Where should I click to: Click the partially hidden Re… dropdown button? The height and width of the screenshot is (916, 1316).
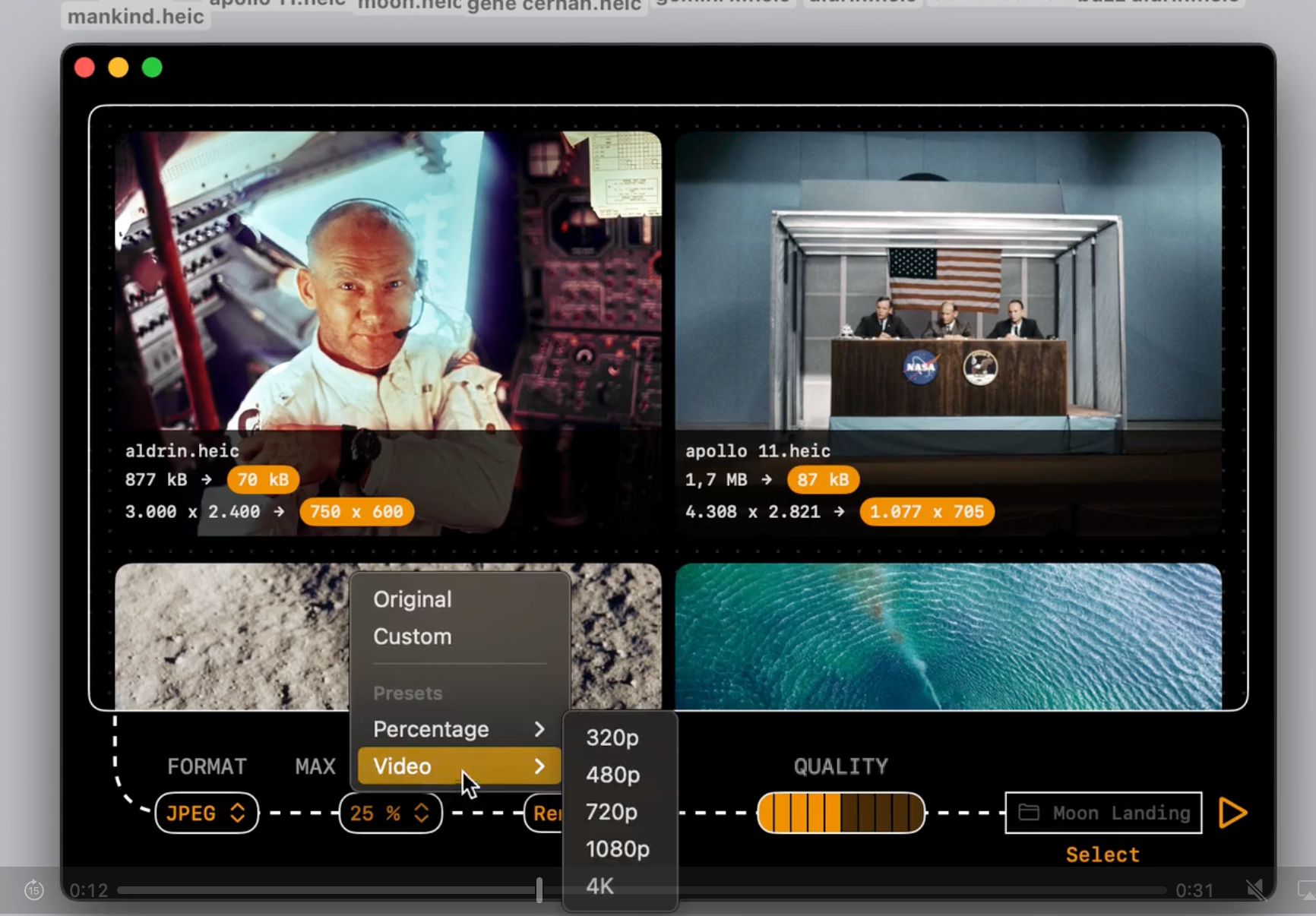coord(544,813)
